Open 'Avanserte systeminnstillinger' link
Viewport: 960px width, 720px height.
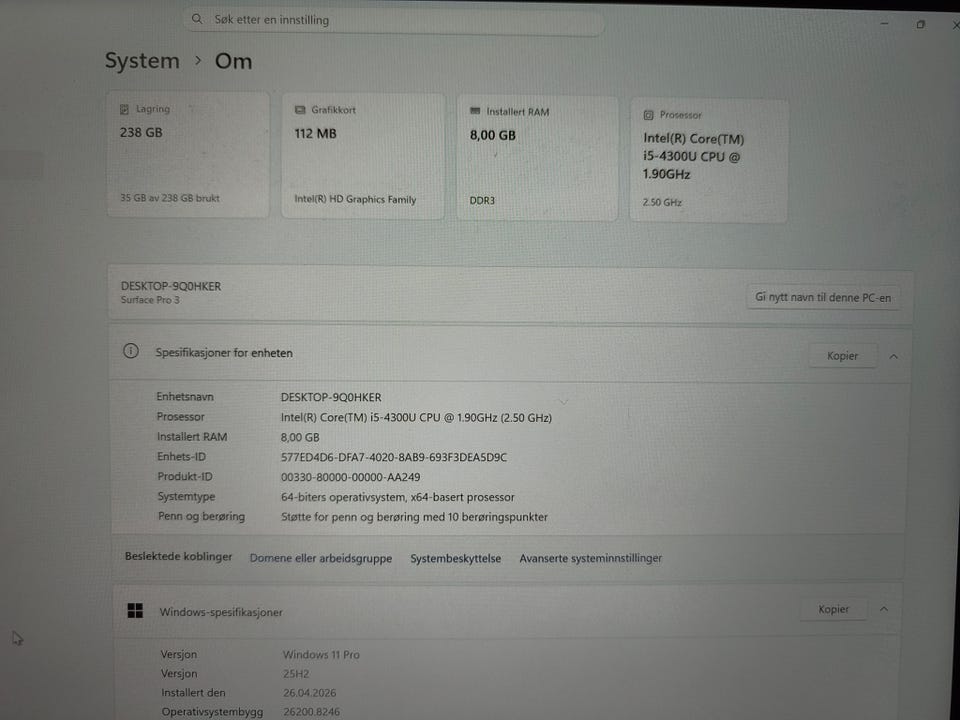pyautogui.click(x=591, y=558)
